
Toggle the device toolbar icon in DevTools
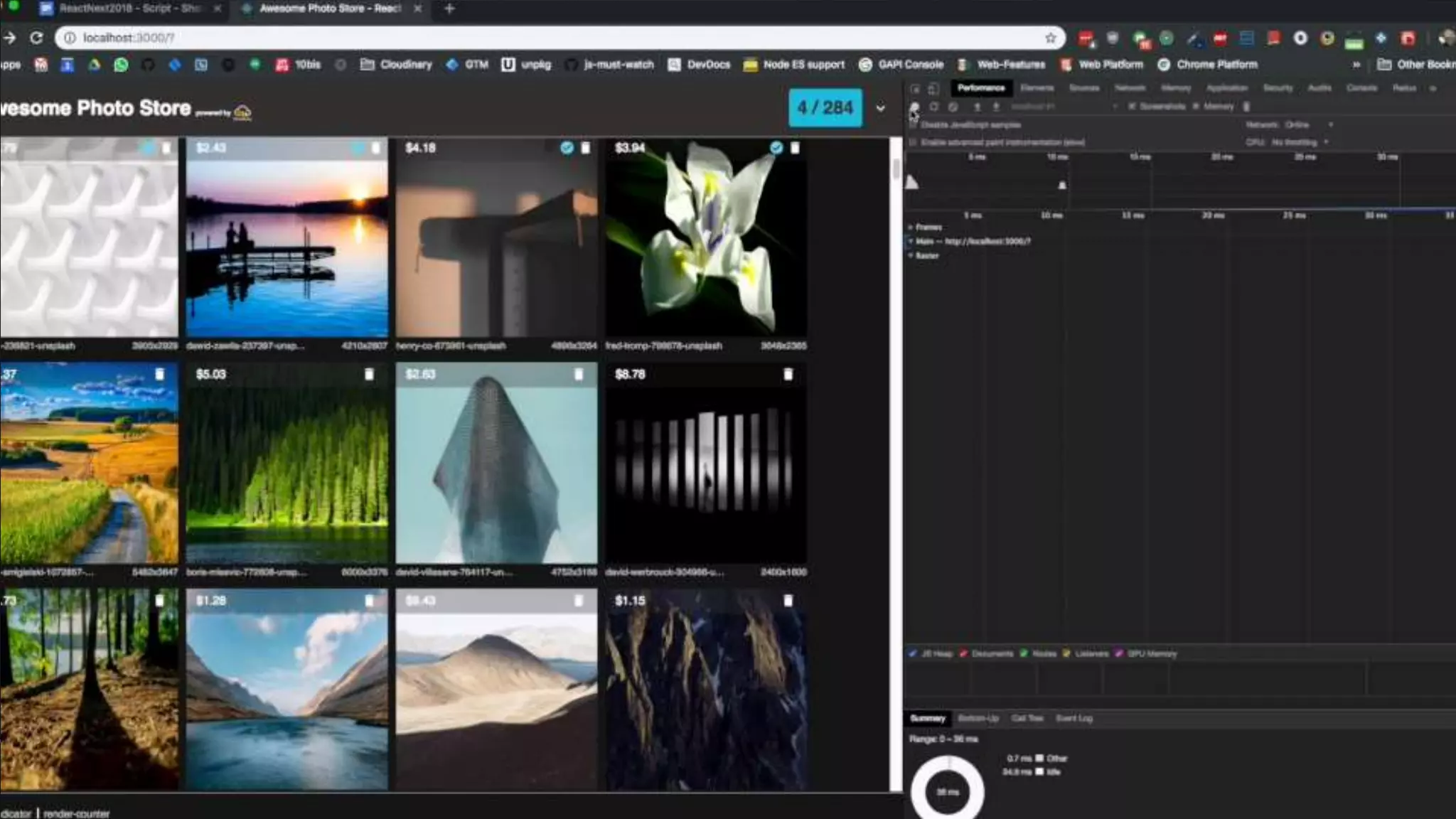pos(933,88)
